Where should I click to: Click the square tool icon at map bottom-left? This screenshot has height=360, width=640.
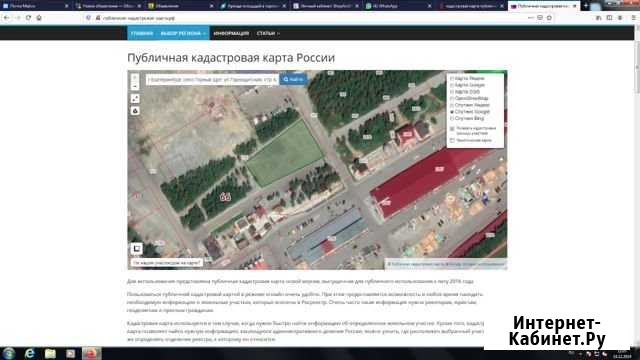point(137,248)
